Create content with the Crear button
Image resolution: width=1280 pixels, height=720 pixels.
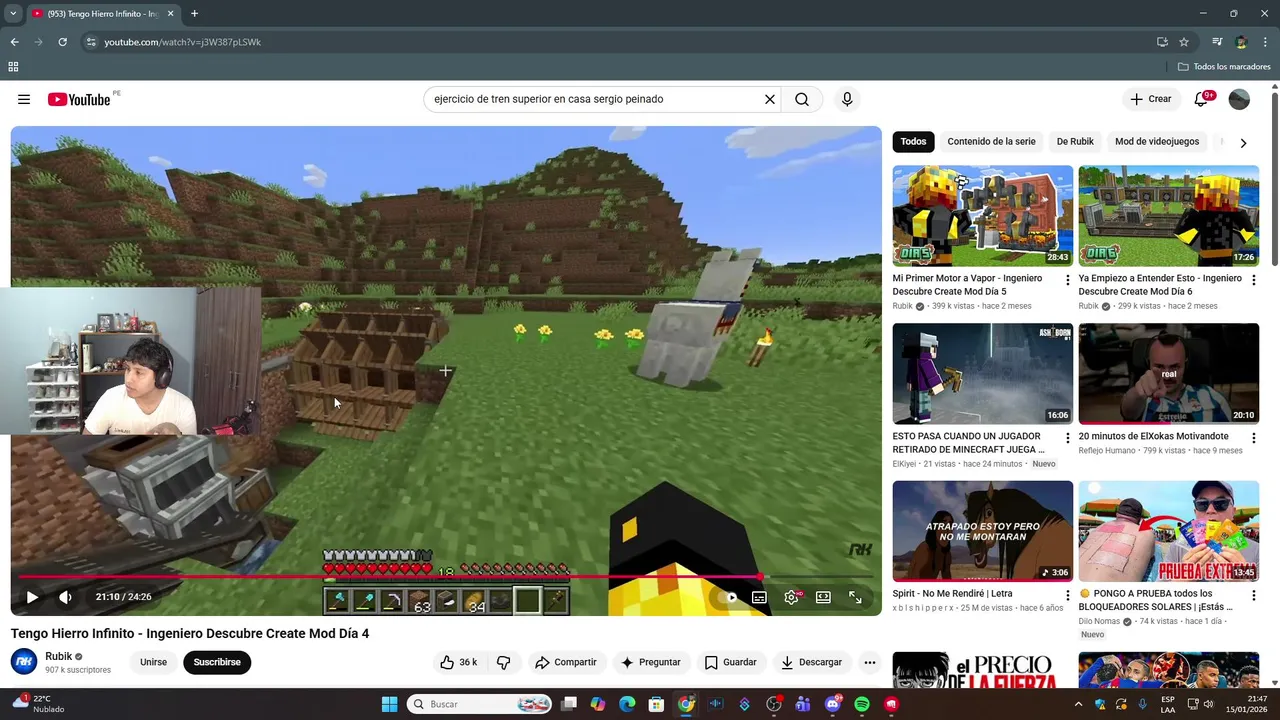1150,99
